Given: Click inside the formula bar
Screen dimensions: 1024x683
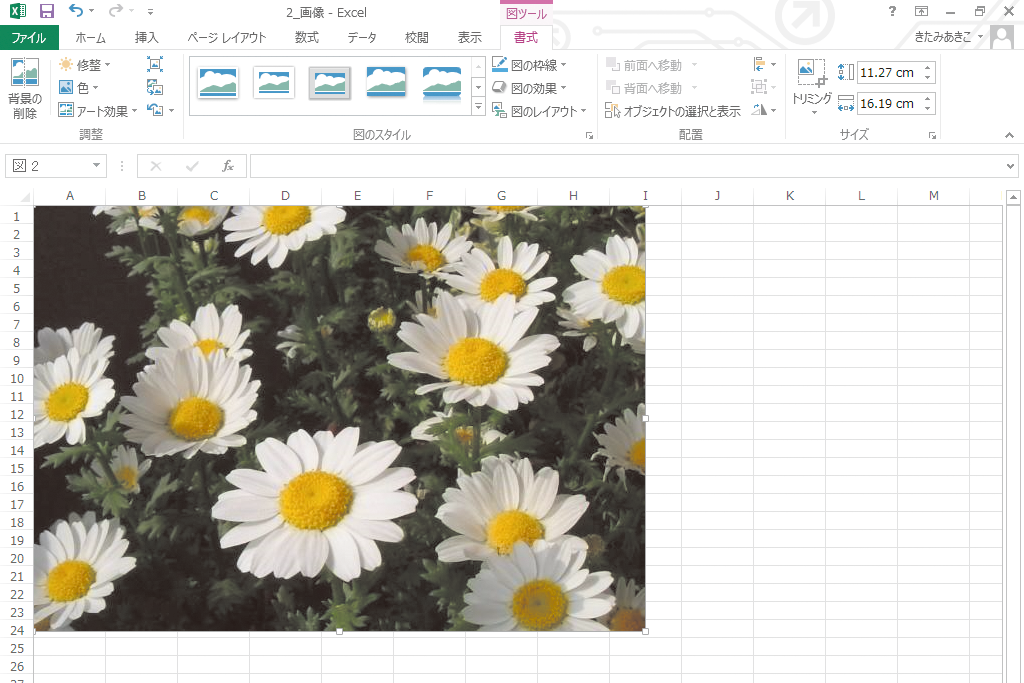Looking at the screenshot, I should coord(626,166).
